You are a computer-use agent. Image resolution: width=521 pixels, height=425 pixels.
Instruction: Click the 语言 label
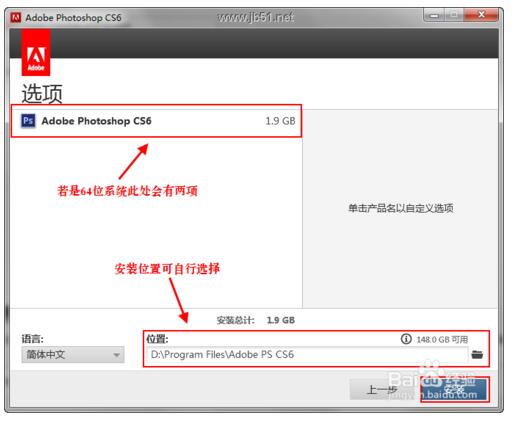(32, 339)
